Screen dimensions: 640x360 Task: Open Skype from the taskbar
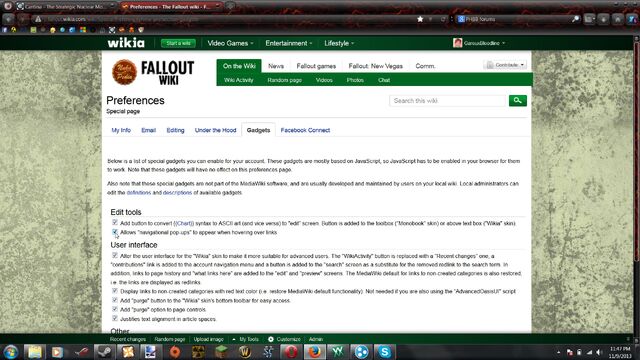(384, 352)
